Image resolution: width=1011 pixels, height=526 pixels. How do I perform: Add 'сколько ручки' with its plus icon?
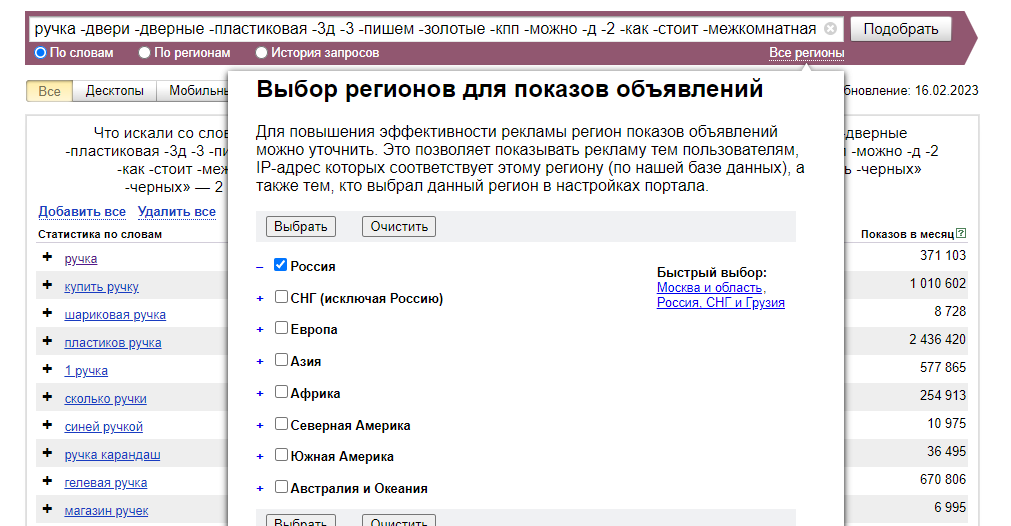[47, 397]
